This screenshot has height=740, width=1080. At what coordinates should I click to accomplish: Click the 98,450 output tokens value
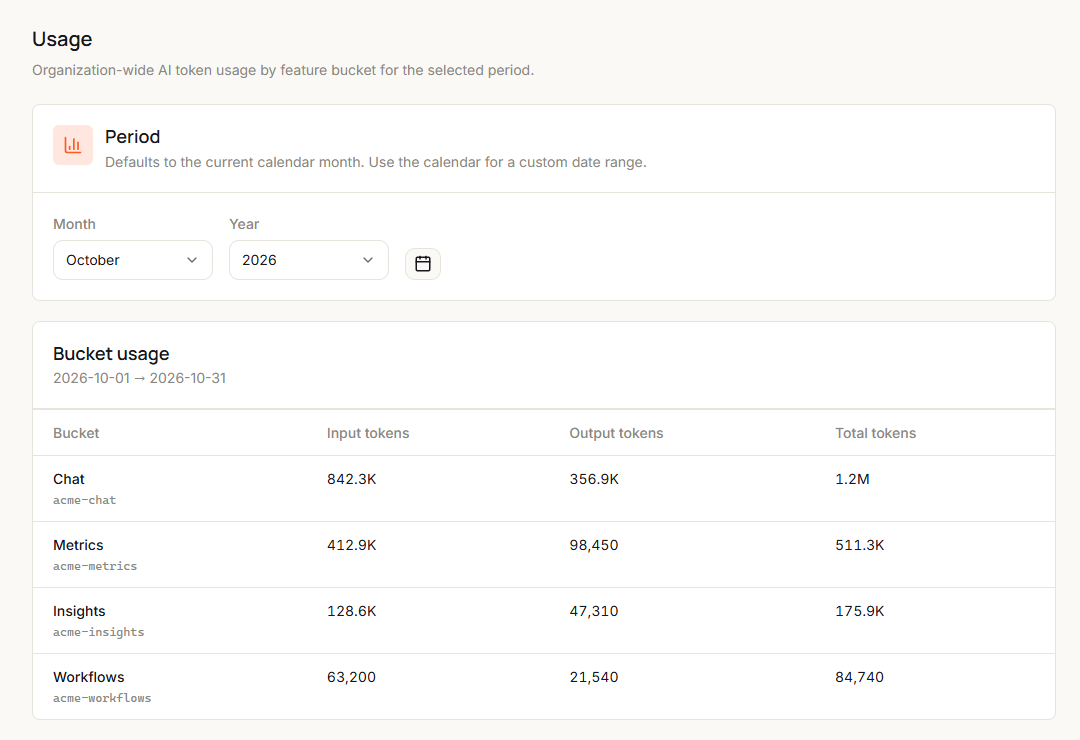pos(594,545)
